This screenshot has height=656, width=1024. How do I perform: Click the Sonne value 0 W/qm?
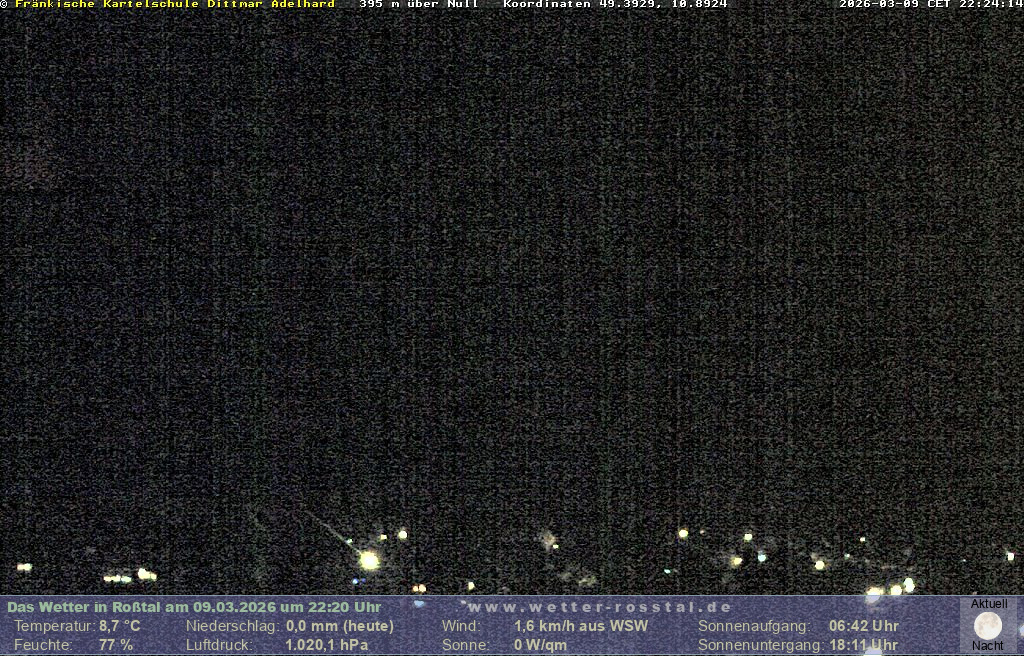pos(540,645)
